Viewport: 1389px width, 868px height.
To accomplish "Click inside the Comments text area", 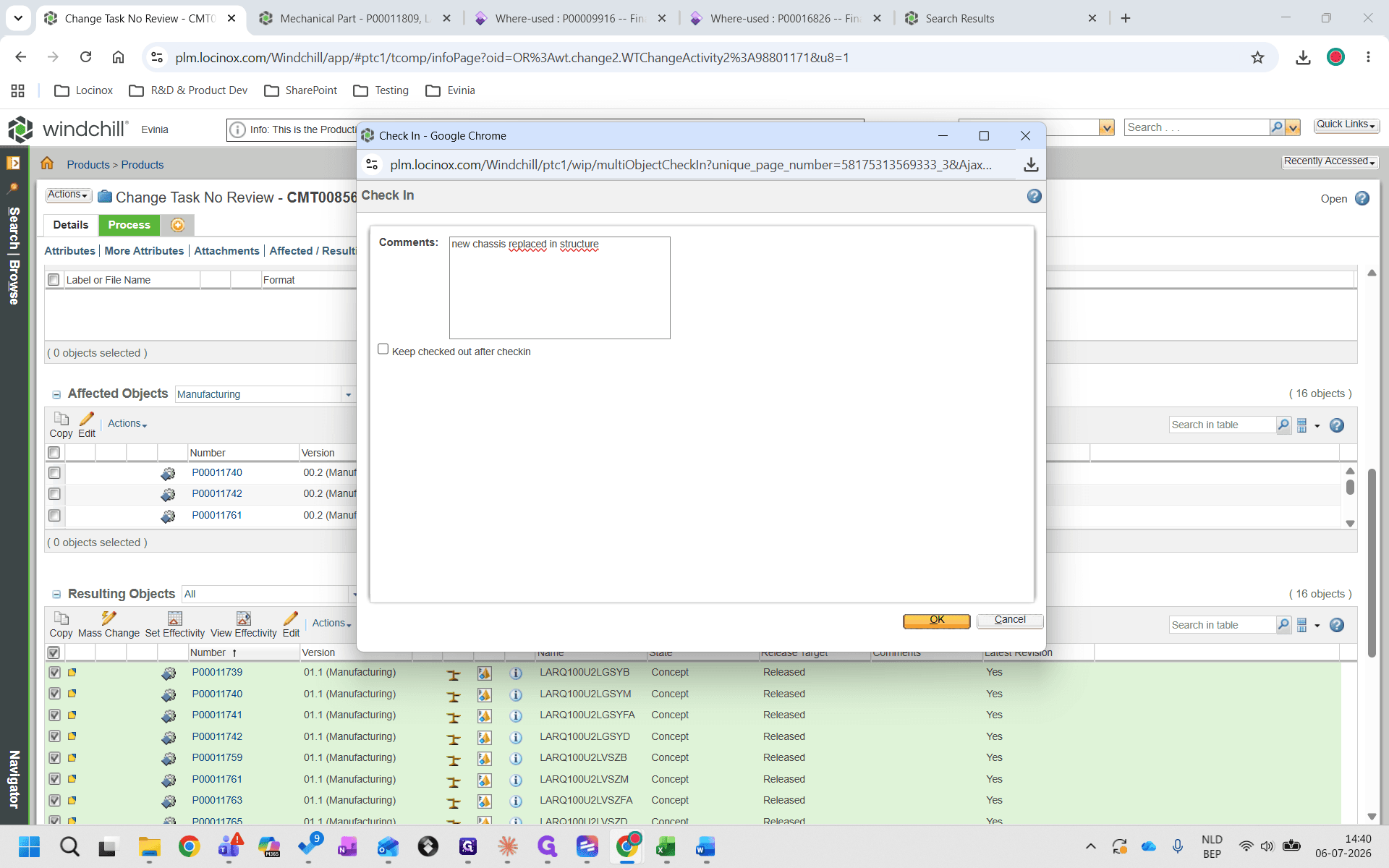I will tap(559, 288).
